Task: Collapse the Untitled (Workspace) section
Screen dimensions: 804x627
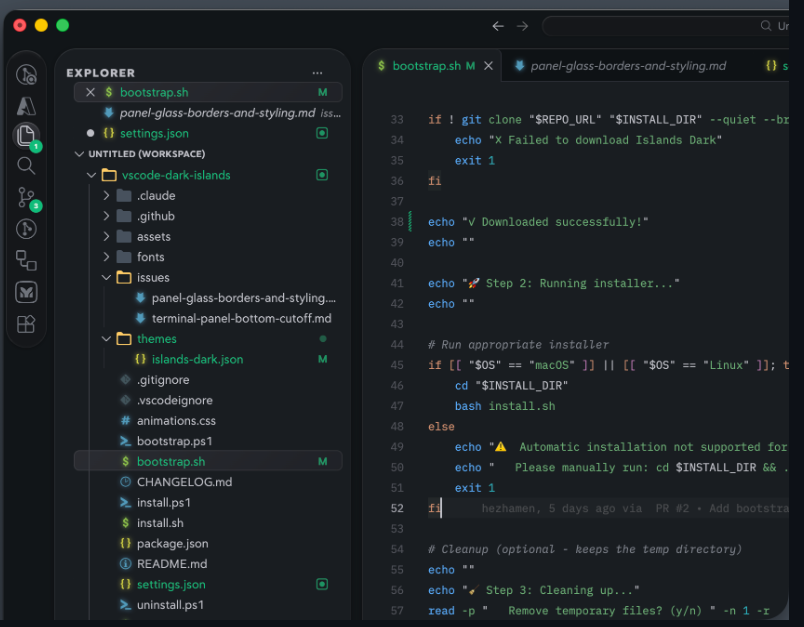Action: (79, 154)
